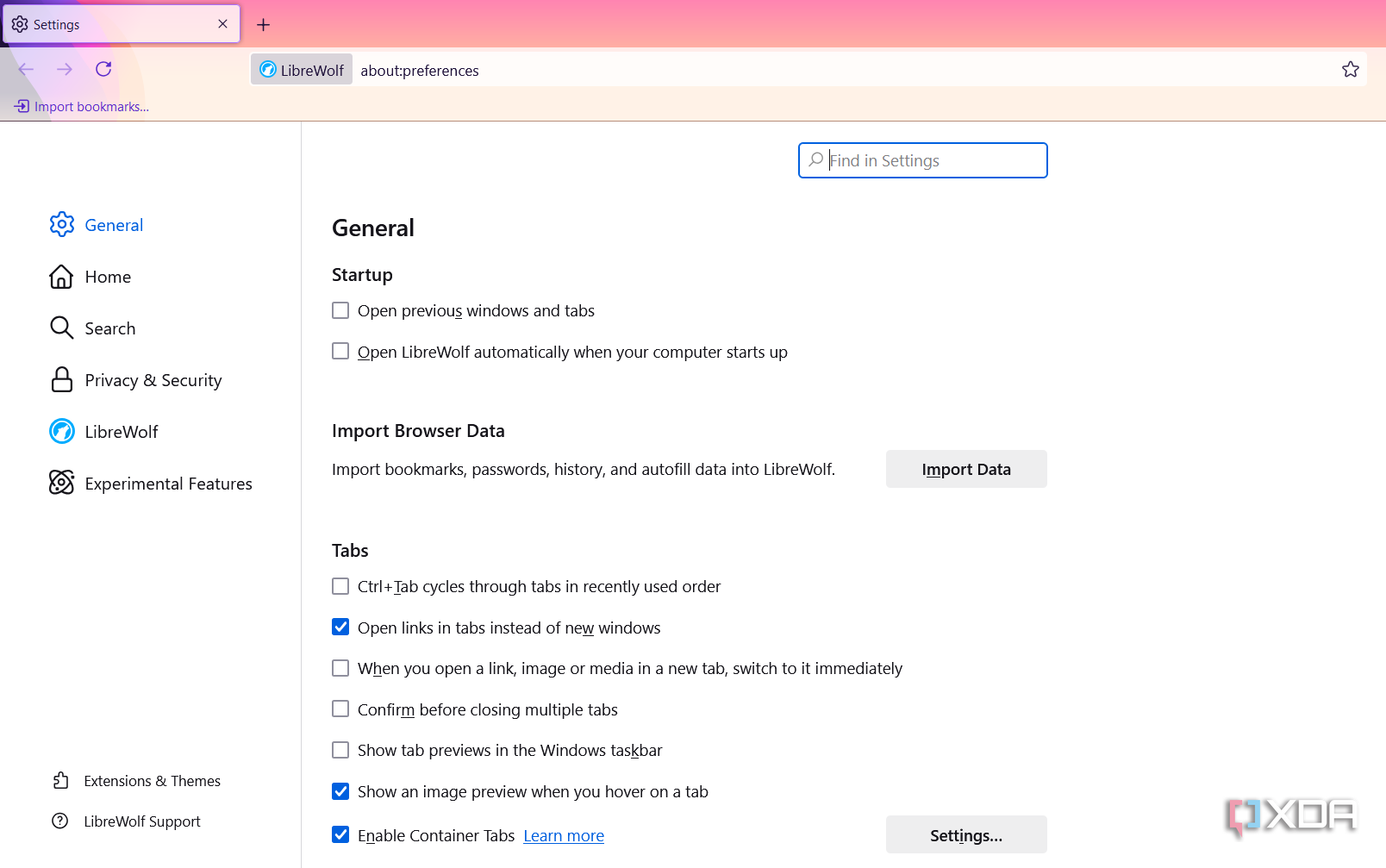Open Experimental Features category
Image resolution: width=1386 pixels, height=868 pixels.
[x=169, y=484]
